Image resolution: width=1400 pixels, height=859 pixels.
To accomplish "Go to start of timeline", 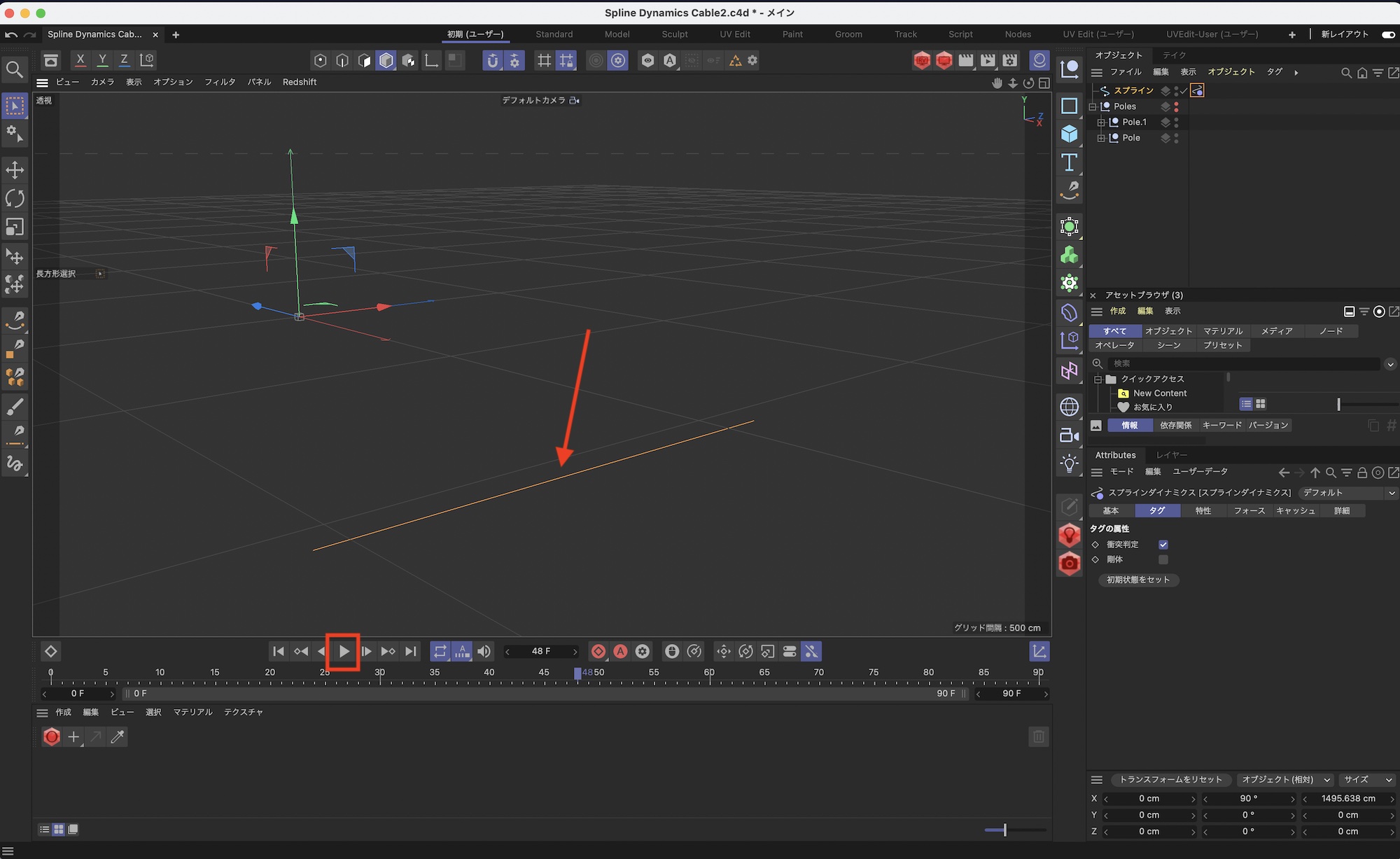I will tap(279, 652).
